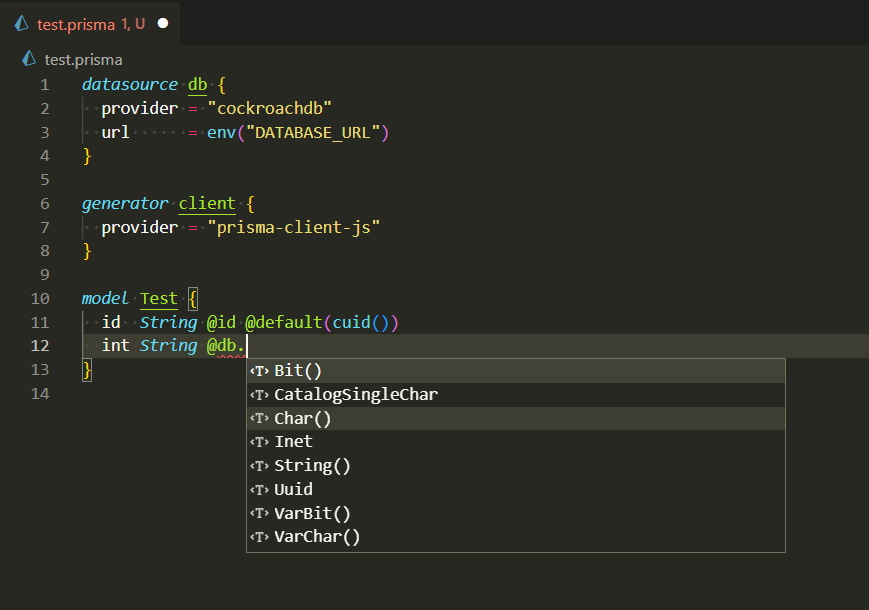869x610 pixels.
Task: Click the closing brace on line 4
Action: coord(87,156)
